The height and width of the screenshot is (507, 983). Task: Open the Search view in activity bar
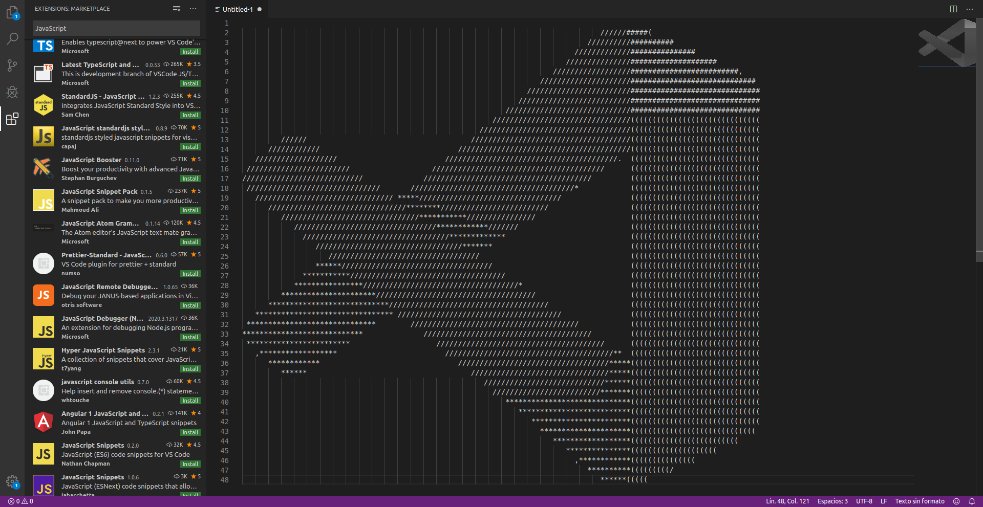click(x=12, y=38)
